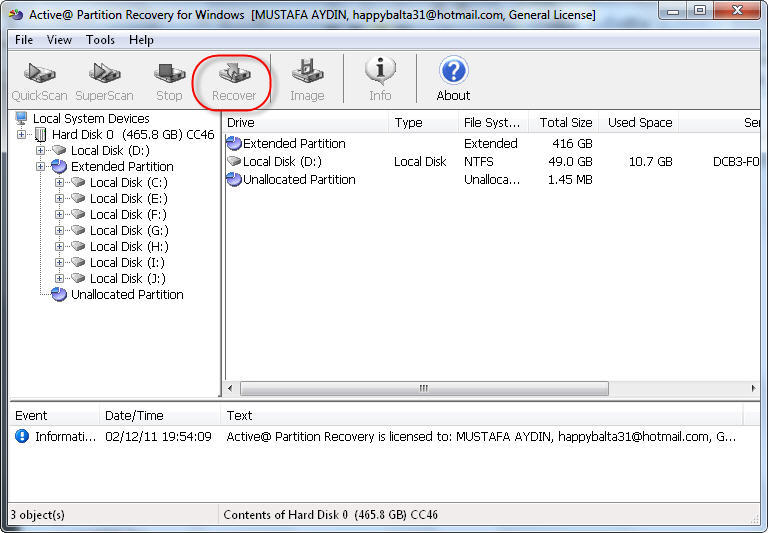
Task: Sort list by Drive column header
Action: click(307, 122)
